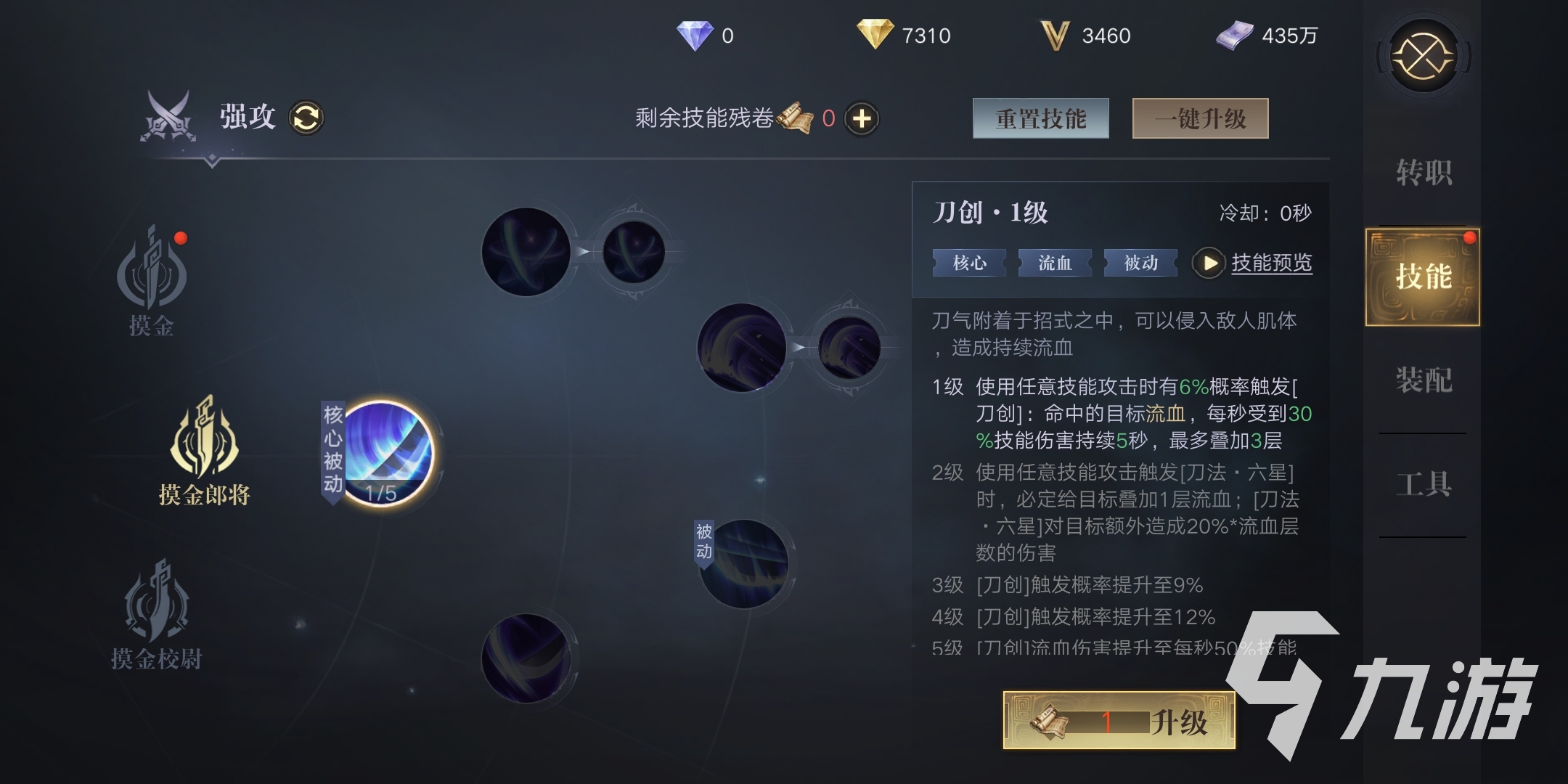Image resolution: width=1568 pixels, height=784 pixels.
Task: Tap the 摸金 class emblem
Action: [x=152, y=268]
